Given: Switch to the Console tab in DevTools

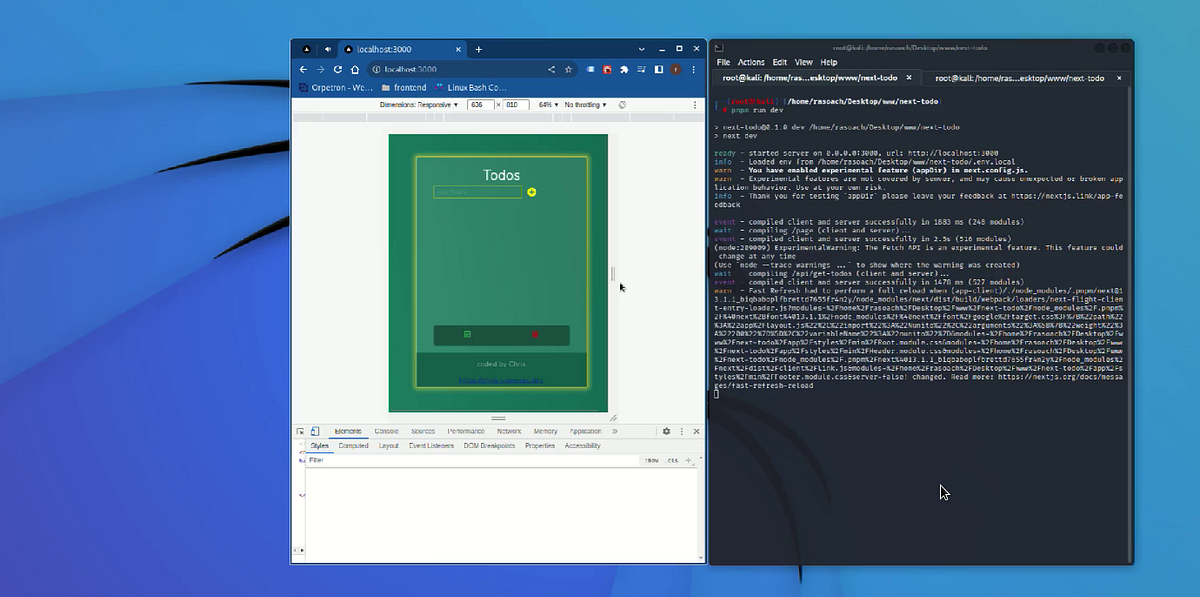Looking at the screenshot, I should click(386, 431).
